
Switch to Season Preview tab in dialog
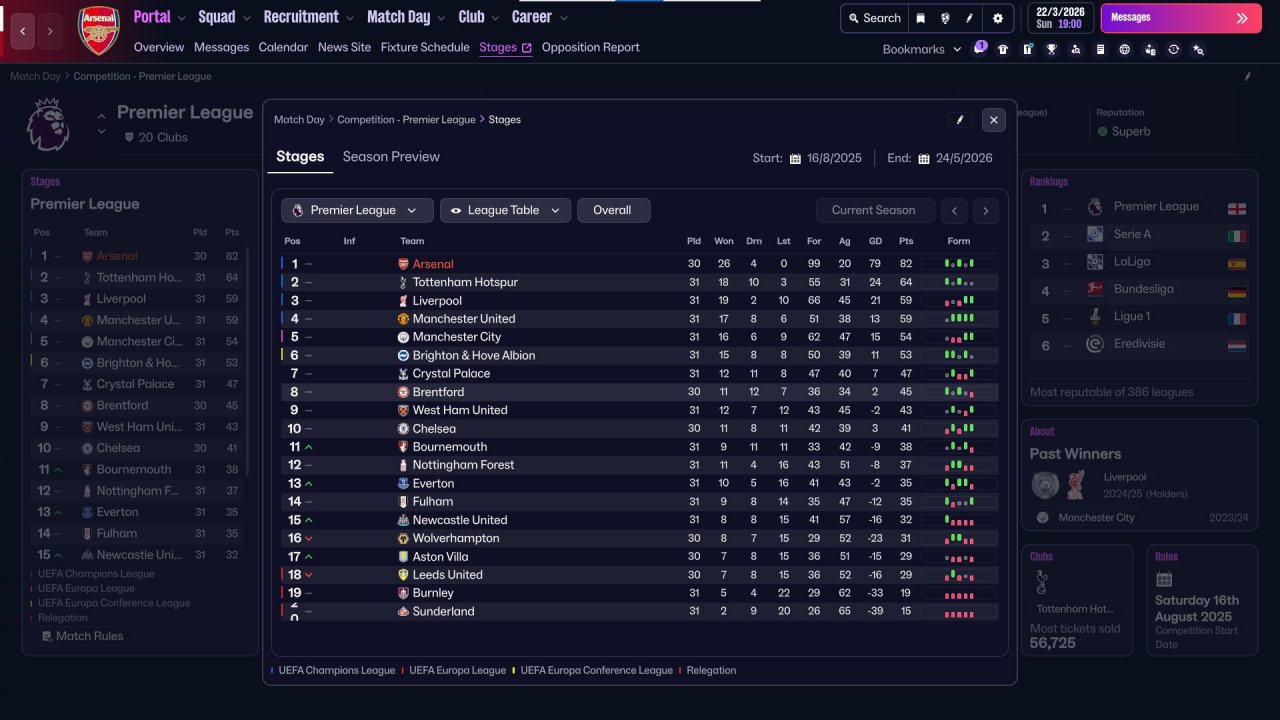(x=391, y=157)
